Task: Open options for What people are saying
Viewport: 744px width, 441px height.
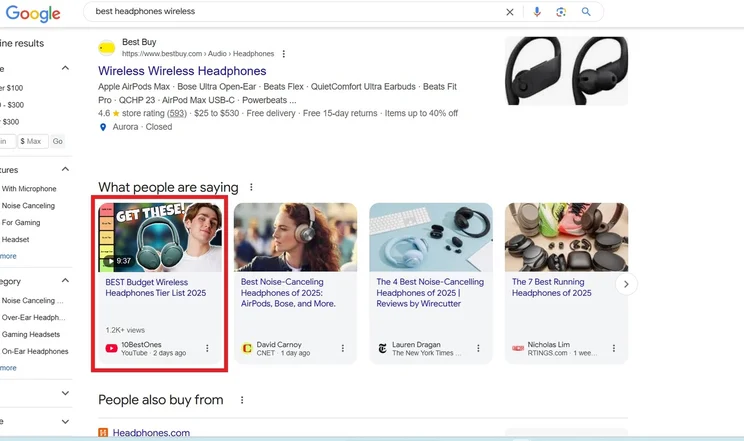Action: (x=251, y=188)
